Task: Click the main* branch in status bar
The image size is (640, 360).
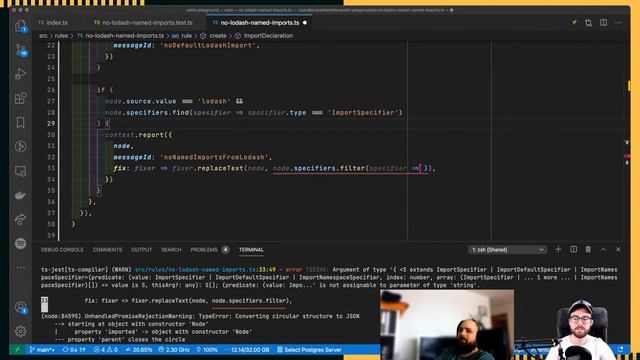Action: (x=42, y=350)
